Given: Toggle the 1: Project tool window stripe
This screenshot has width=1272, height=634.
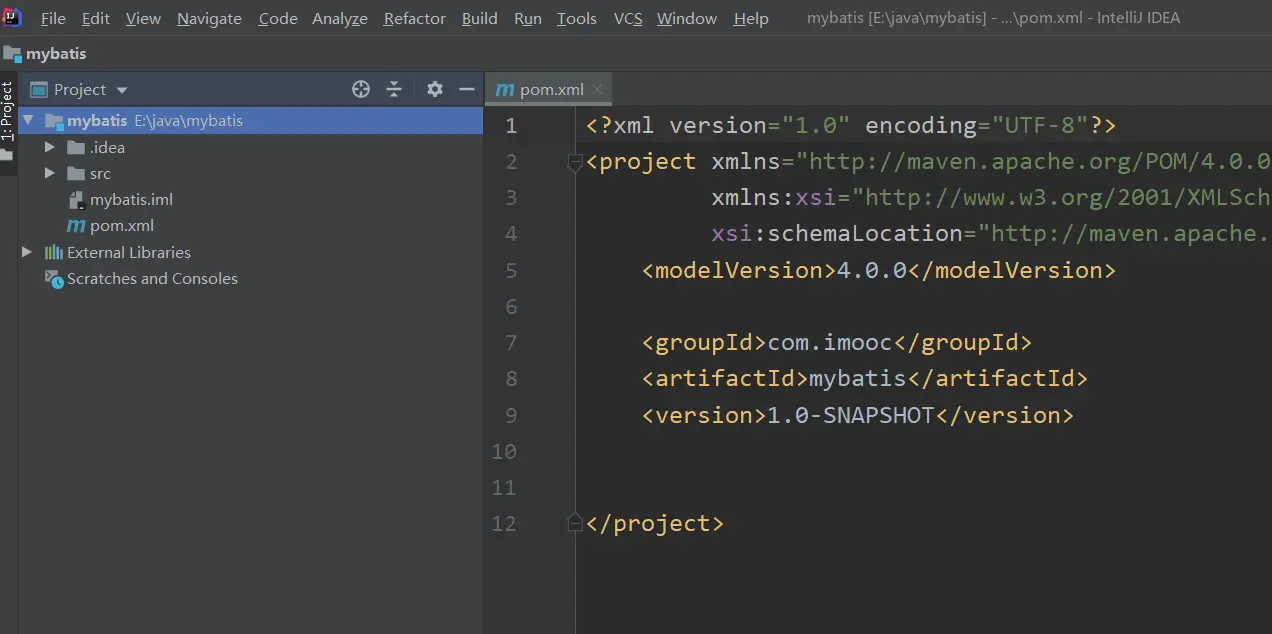Looking at the screenshot, I should [x=8, y=112].
